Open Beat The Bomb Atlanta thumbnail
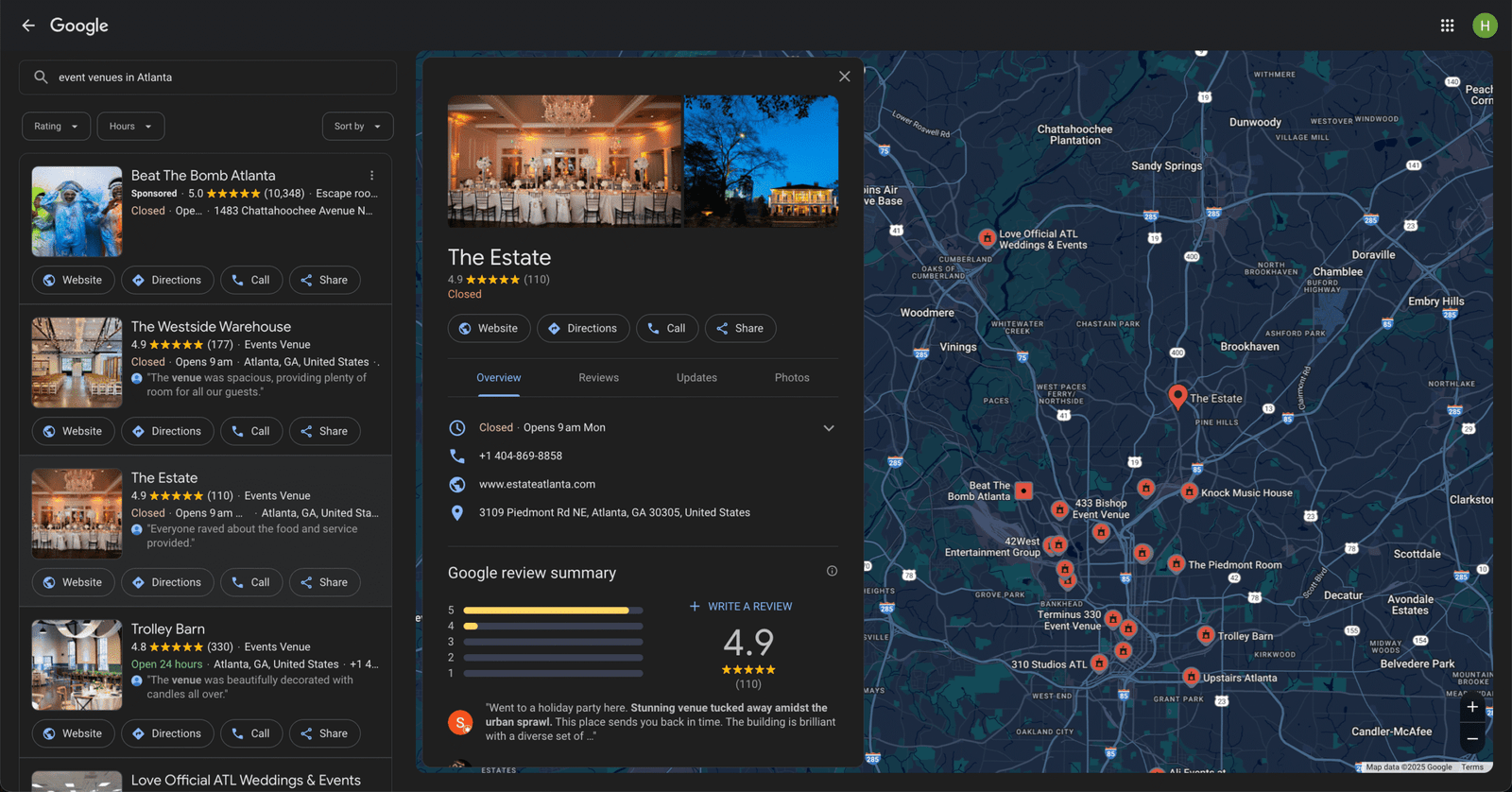Screen dimensions: 1512x792 (77, 212)
